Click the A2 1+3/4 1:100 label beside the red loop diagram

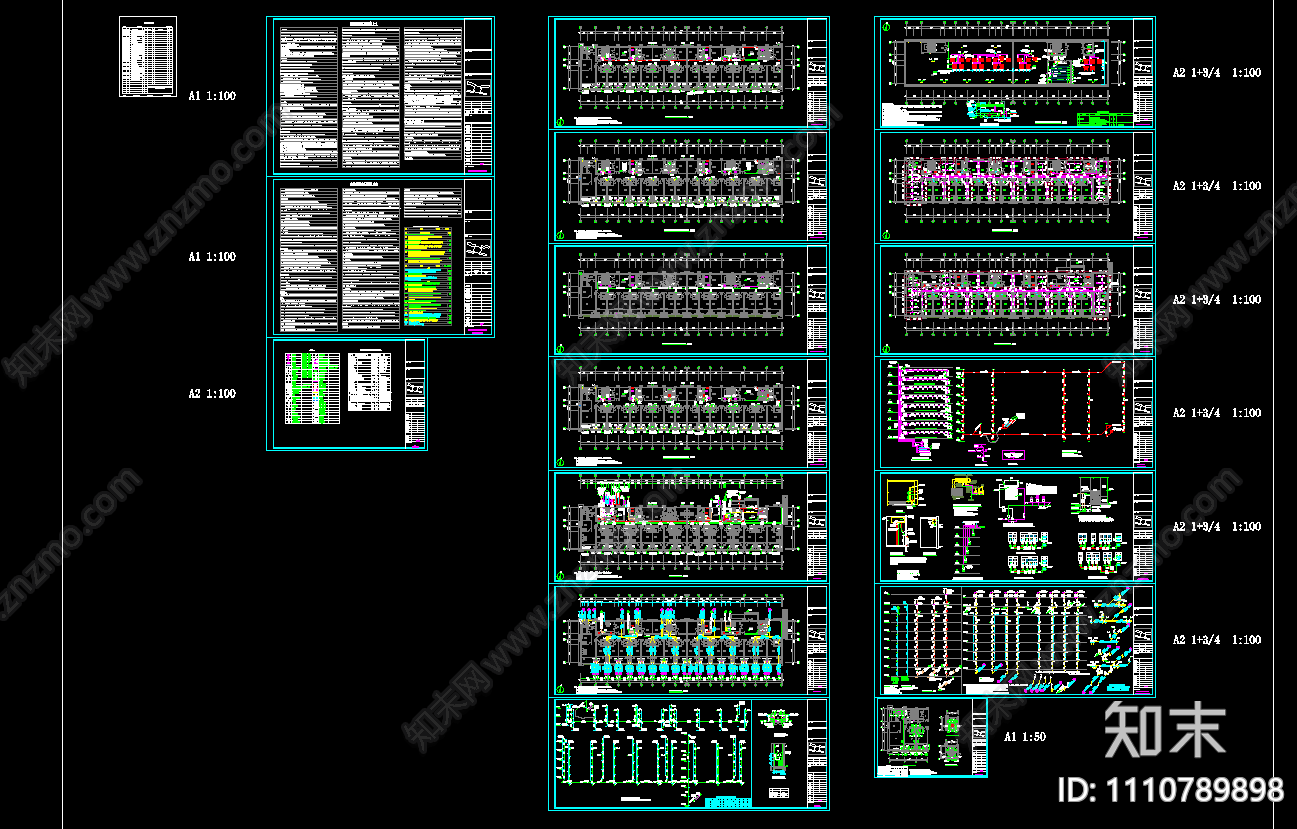pyautogui.click(x=1217, y=413)
